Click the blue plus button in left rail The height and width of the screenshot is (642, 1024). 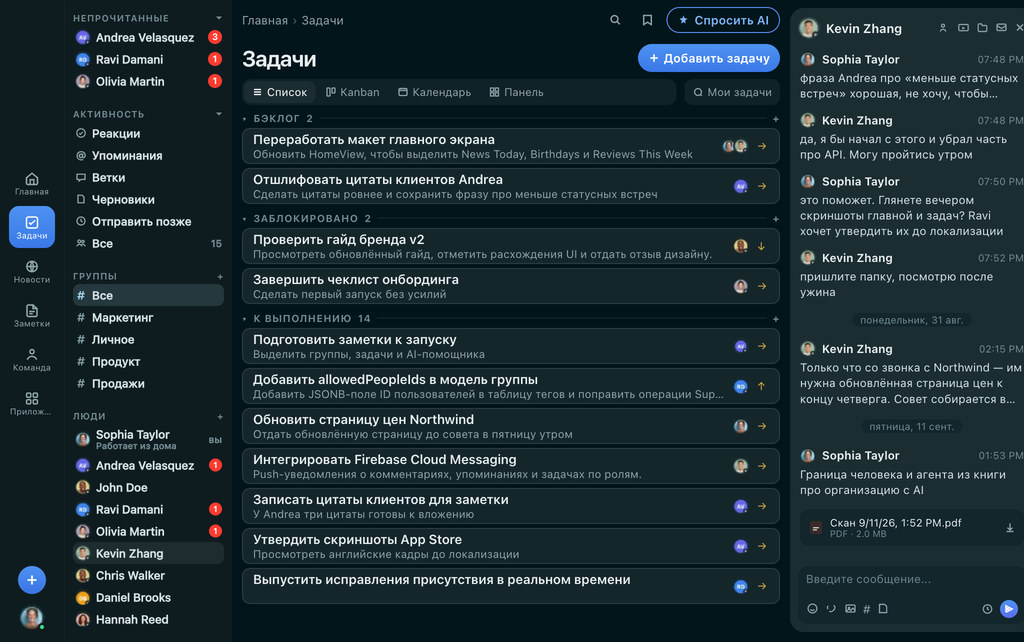pos(31,580)
